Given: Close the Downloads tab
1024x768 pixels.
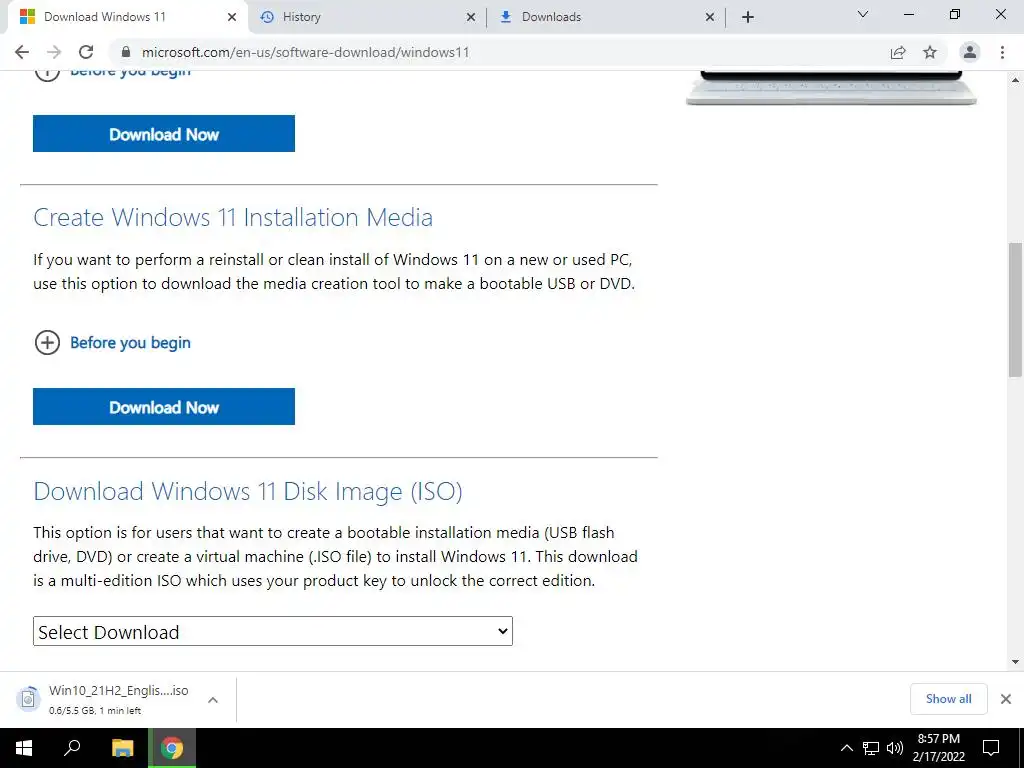Looking at the screenshot, I should click(710, 17).
